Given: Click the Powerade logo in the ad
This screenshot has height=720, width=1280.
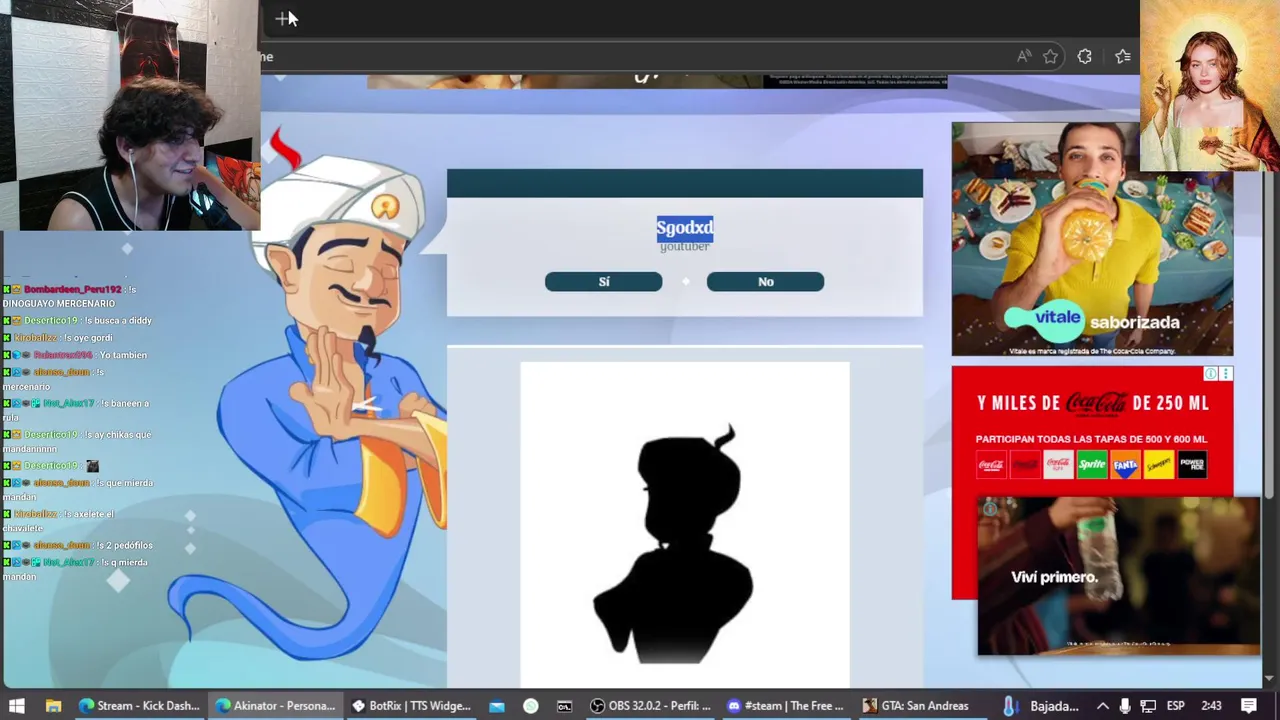Looking at the screenshot, I should 1192,464.
